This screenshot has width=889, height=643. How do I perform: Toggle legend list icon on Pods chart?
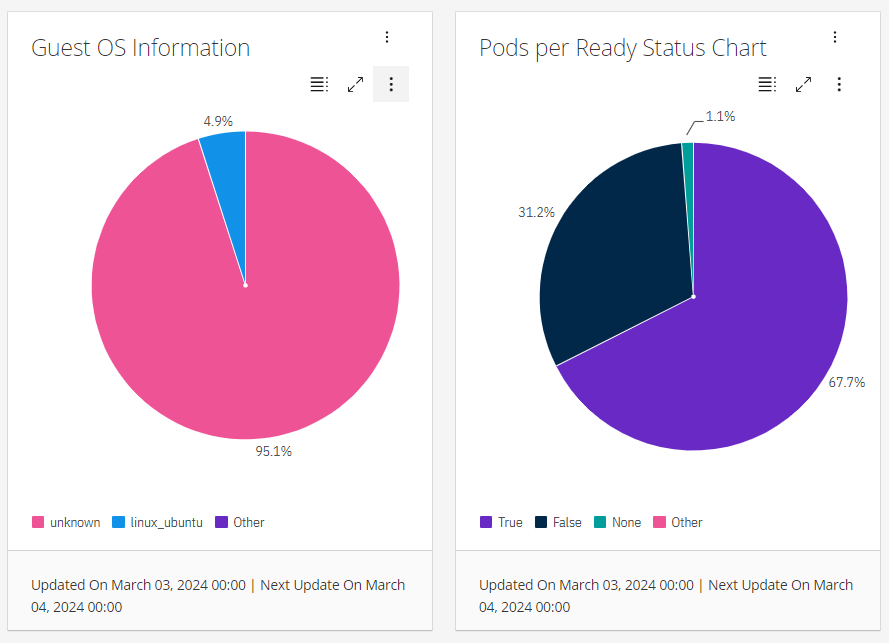(767, 84)
